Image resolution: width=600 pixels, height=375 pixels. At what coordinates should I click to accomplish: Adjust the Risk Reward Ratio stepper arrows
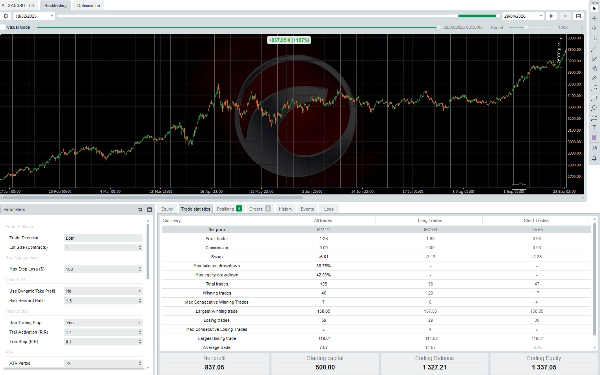click(140, 301)
